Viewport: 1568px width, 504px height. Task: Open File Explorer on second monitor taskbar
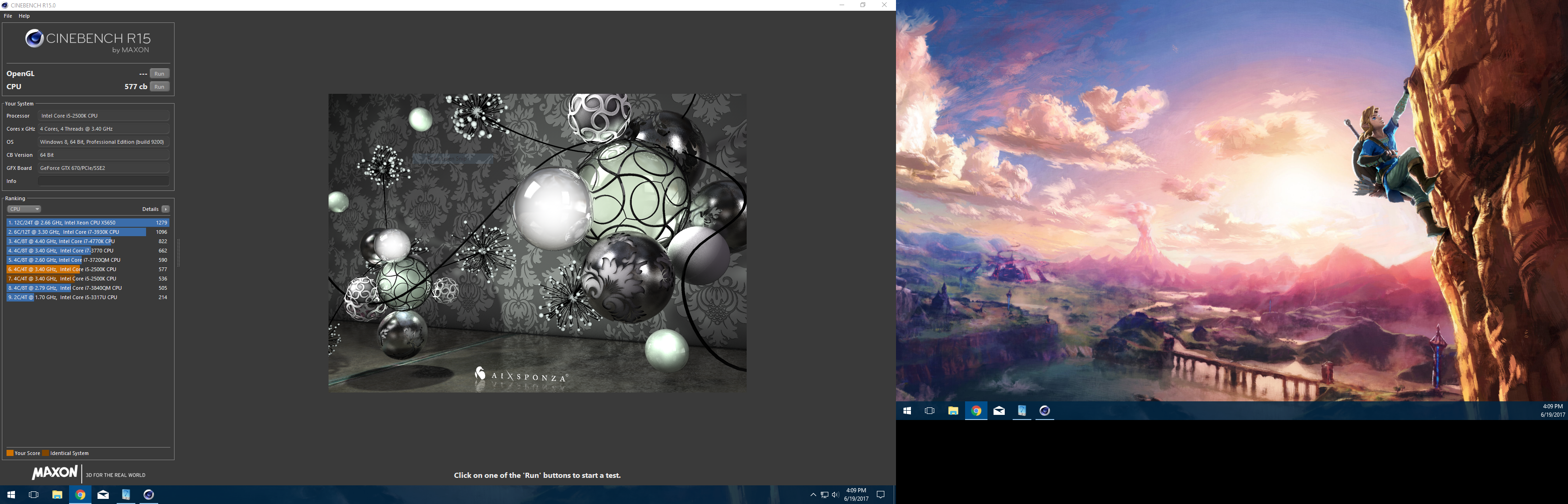point(953,411)
